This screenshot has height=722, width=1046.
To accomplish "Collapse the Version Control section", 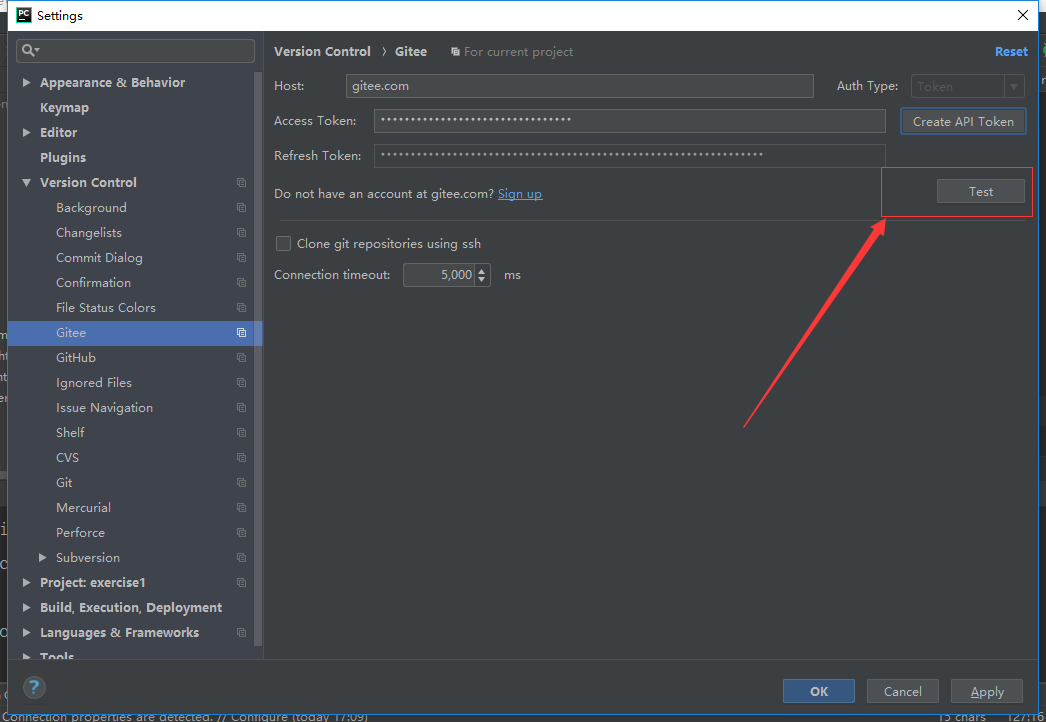I will 27,183.
